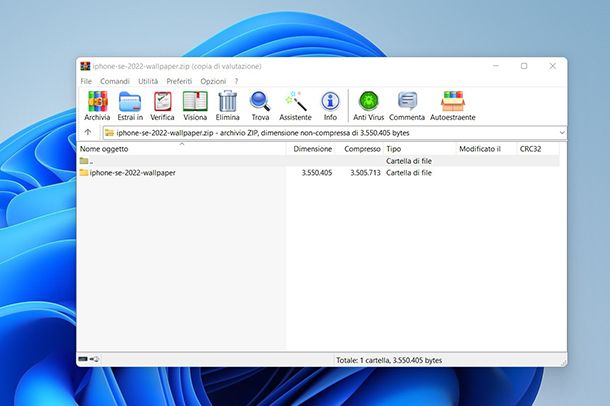Click the Archivia toolbar icon
Image resolution: width=610 pixels, height=406 pixels.
click(97, 105)
